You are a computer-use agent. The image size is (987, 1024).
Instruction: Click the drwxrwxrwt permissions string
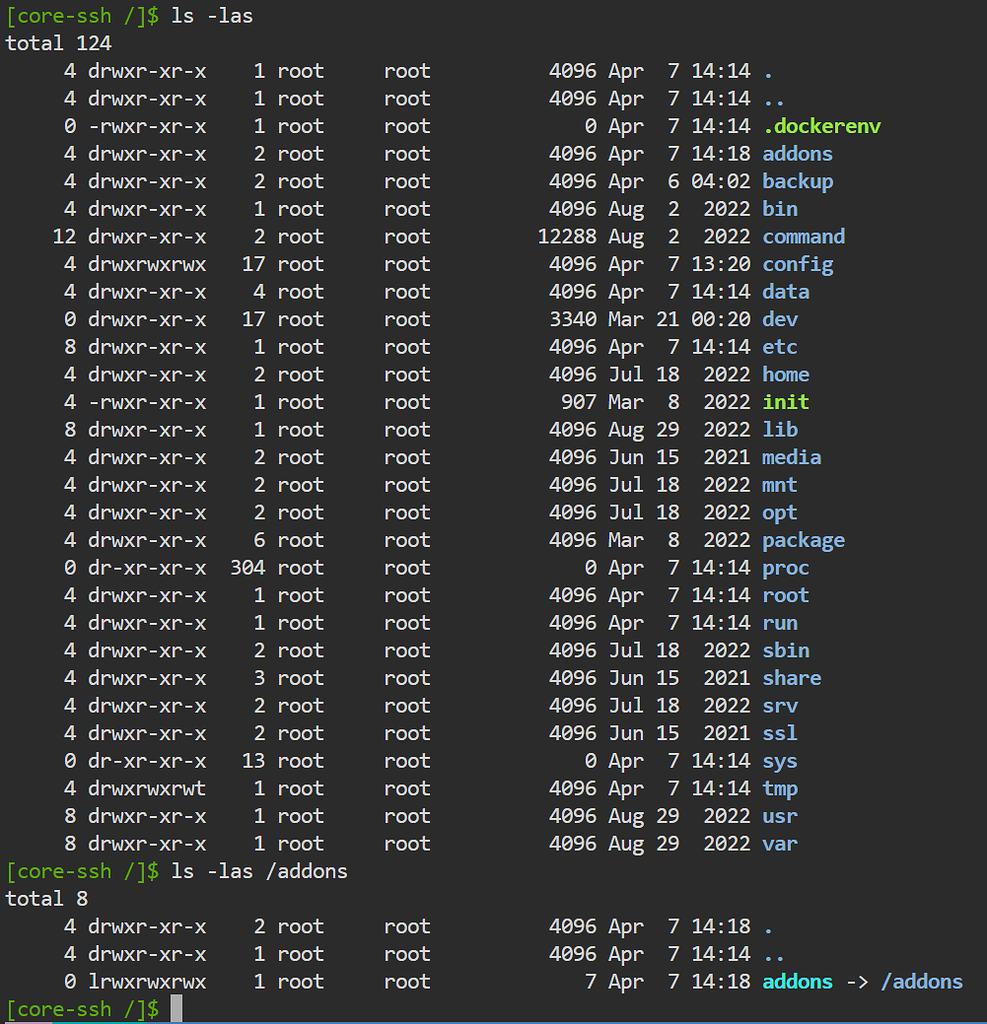(x=147, y=788)
